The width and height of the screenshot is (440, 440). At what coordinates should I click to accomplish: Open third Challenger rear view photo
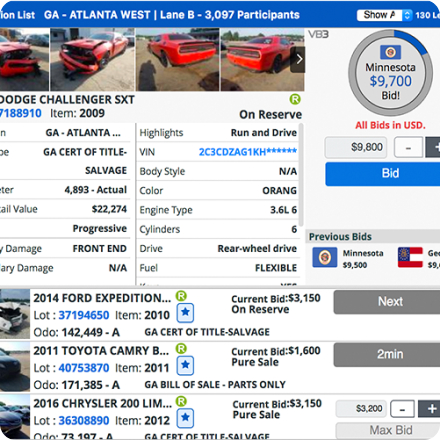click(178, 59)
